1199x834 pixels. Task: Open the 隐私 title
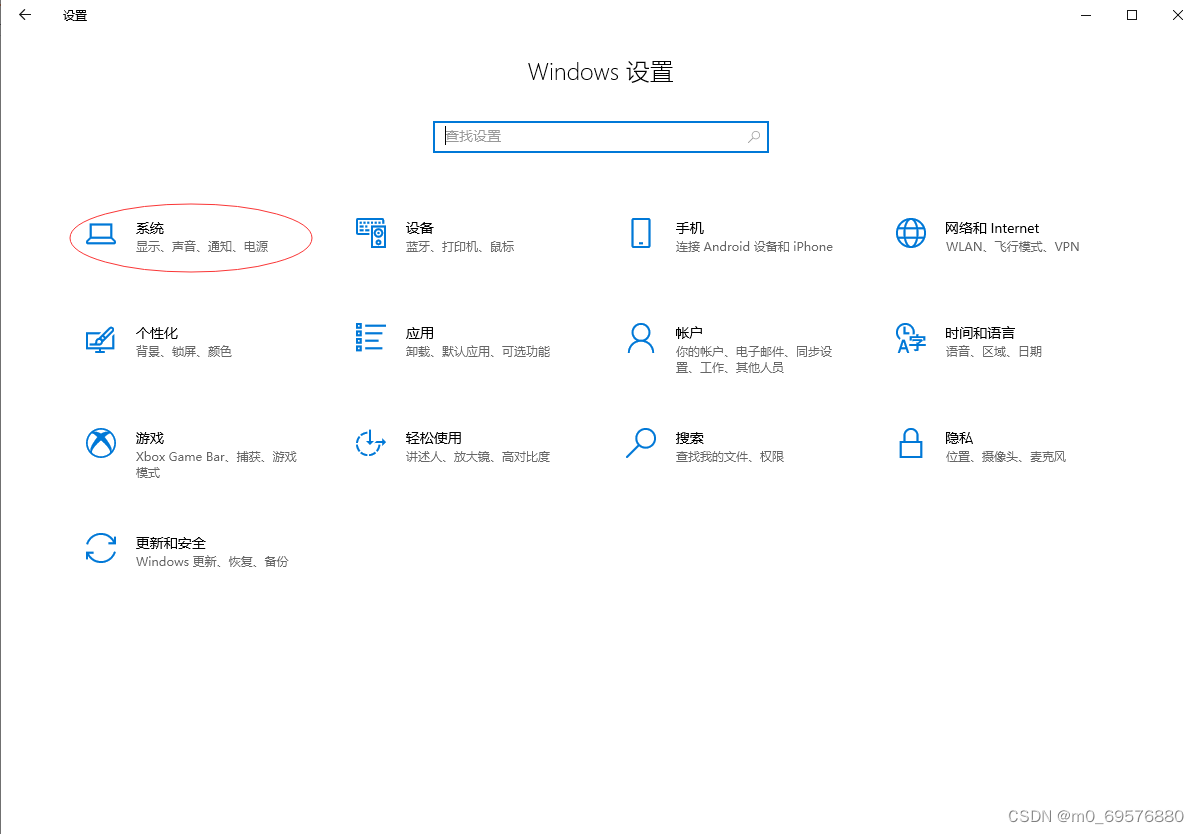click(x=959, y=438)
